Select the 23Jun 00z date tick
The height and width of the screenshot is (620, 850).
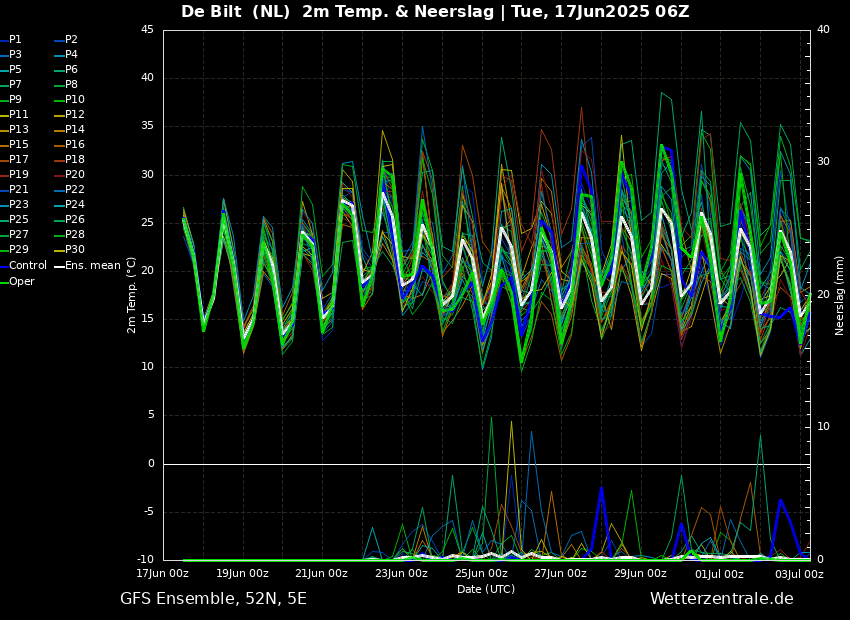pyautogui.click(x=401, y=574)
